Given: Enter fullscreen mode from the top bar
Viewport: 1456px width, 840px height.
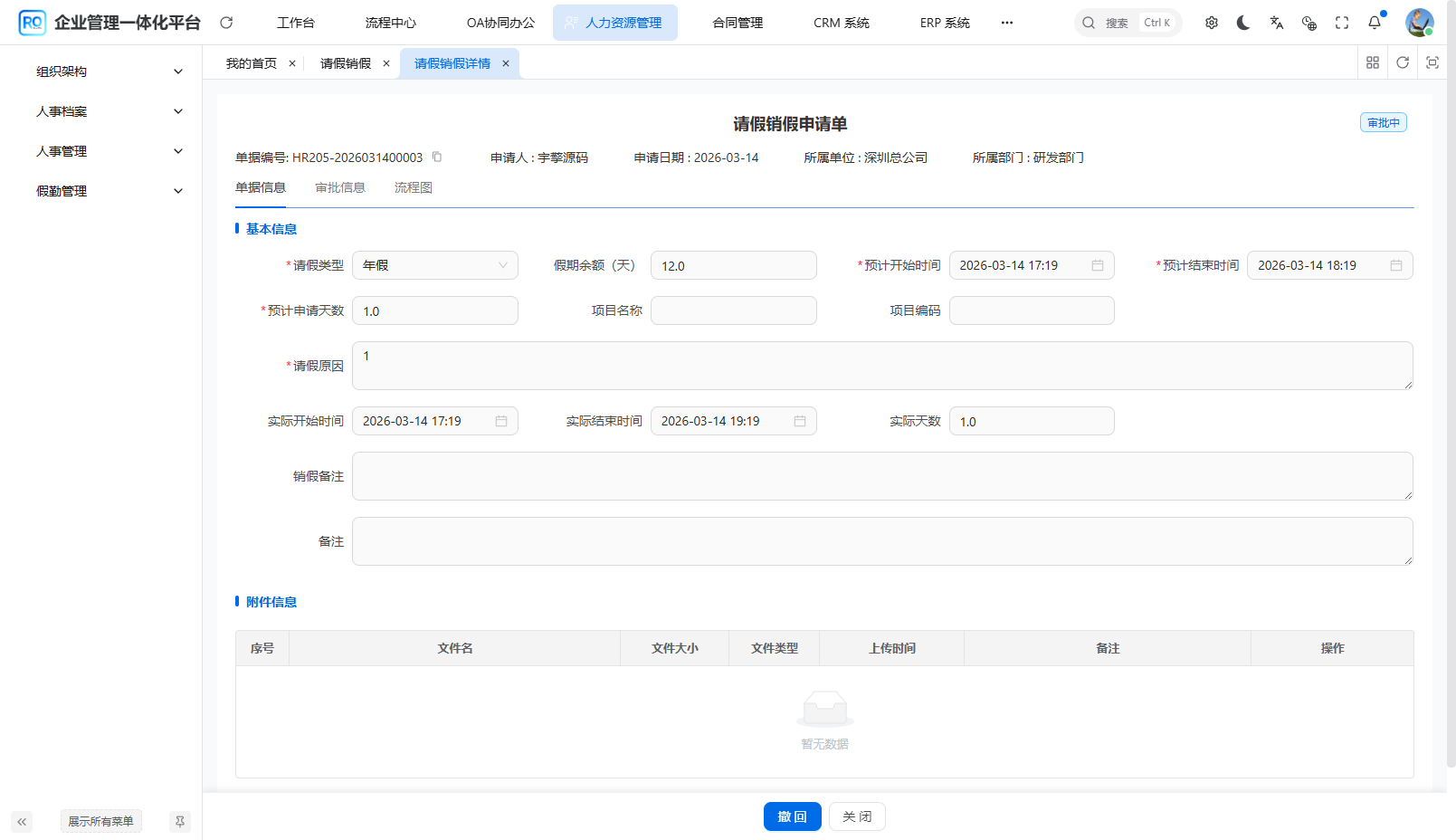Looking at the screenshot, I should coord(1342,22).
